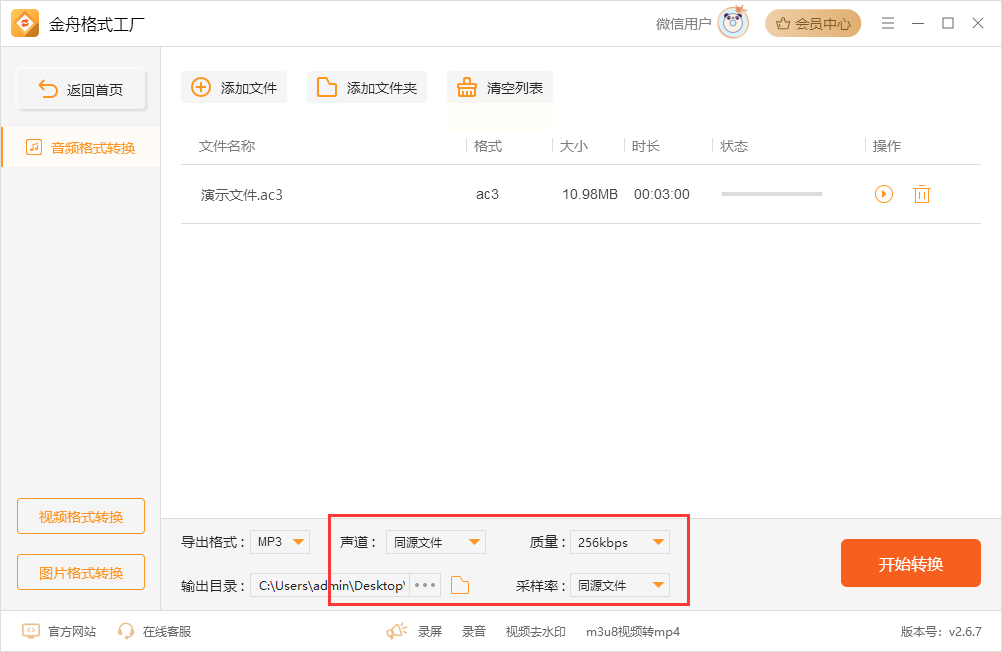This screenshot has height=652, width=1002.
Task: Open the 微信用户 avatar icon
Action: pyautogui.click(x=733, y=23)
